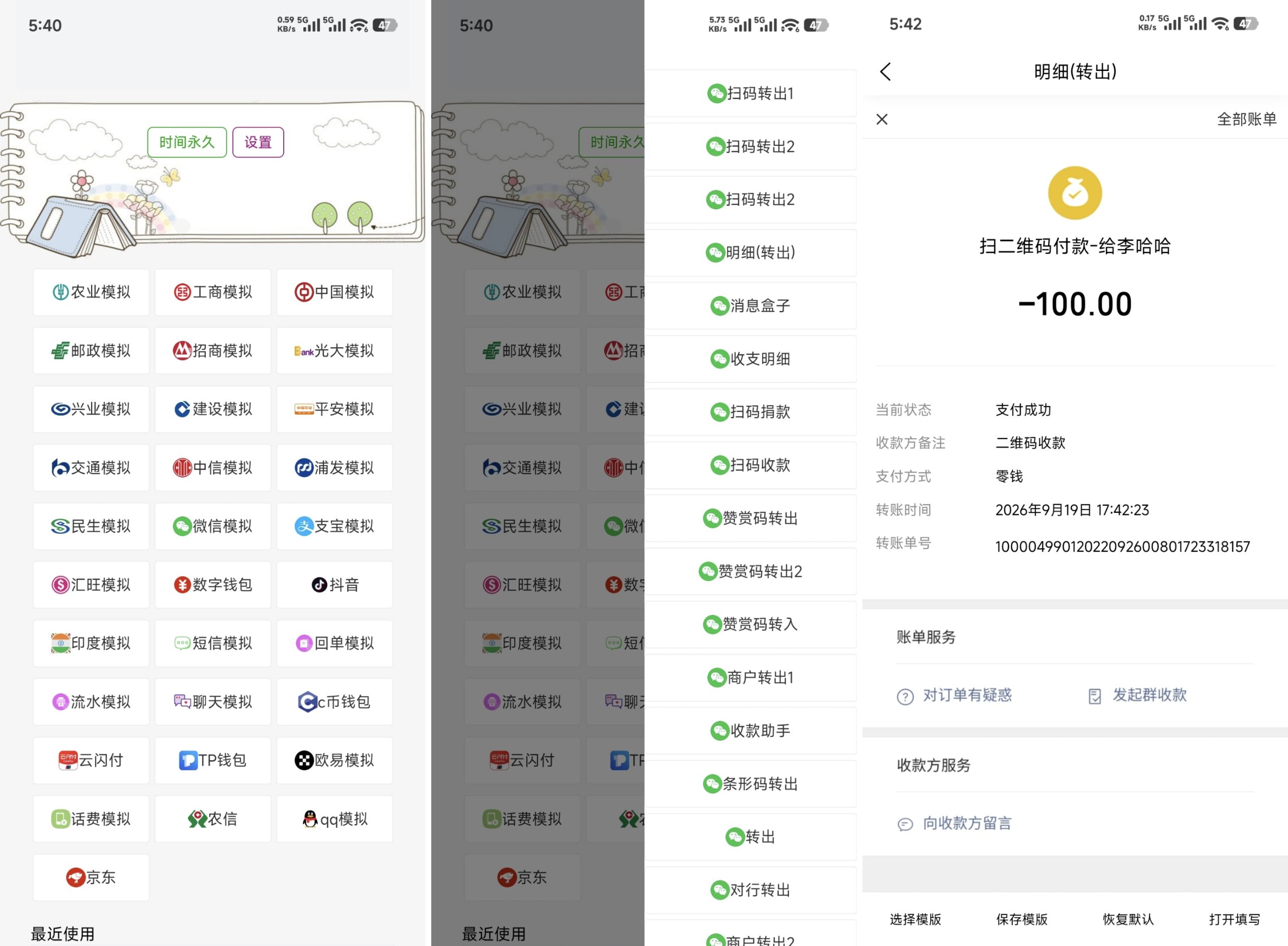Open 光大模拟 bank simulator

click(335, 350)
